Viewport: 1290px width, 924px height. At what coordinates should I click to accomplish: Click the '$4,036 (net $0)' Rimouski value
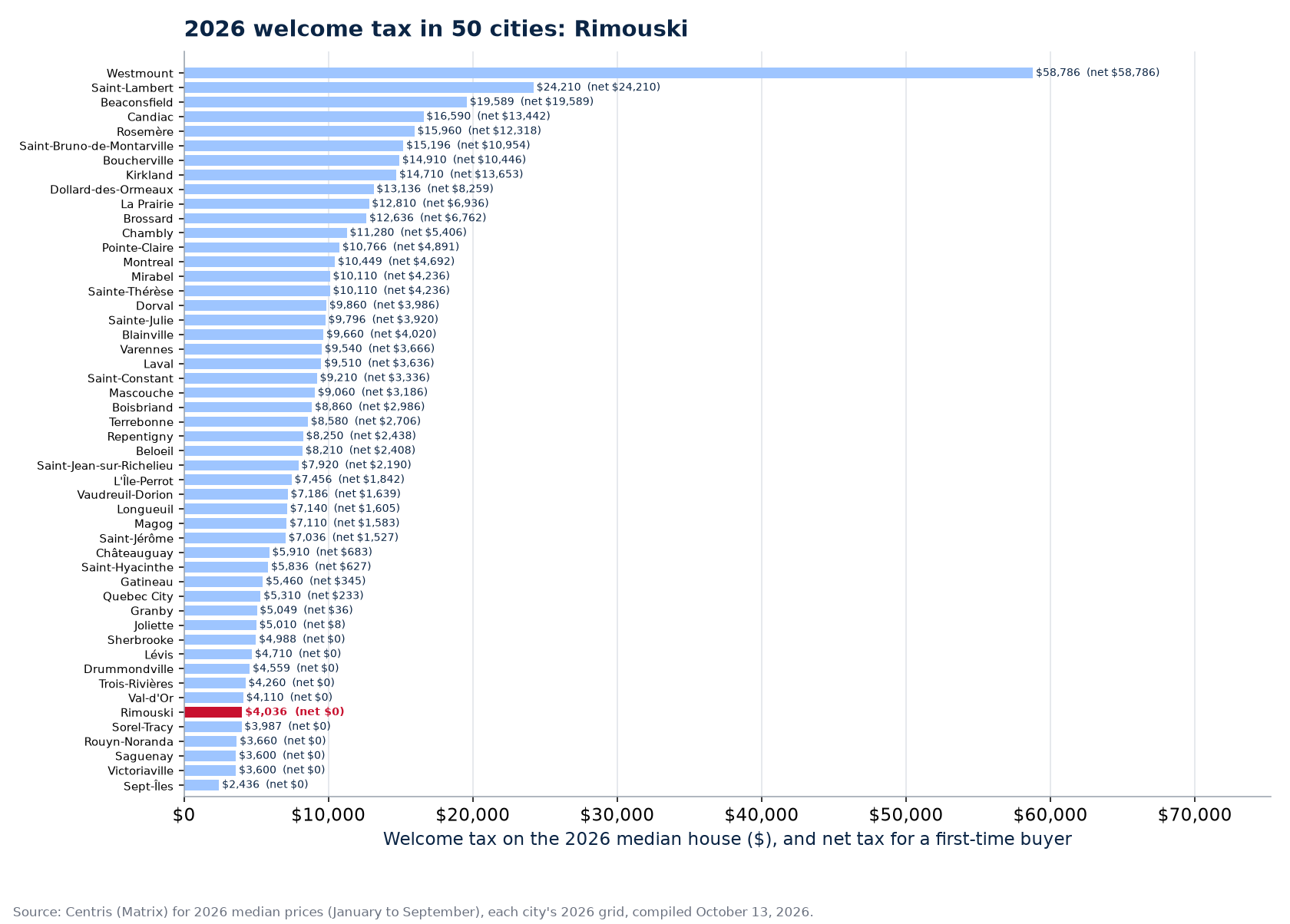click(x=295, y=712)
